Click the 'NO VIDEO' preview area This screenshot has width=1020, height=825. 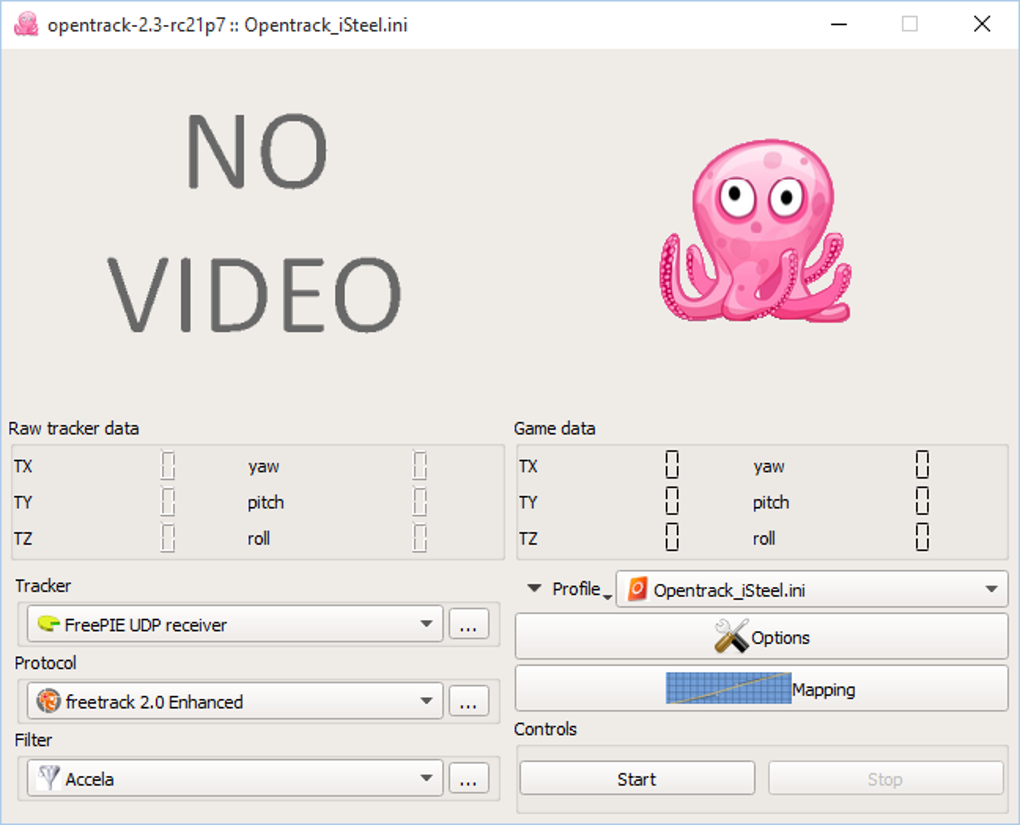click(x=255, y=223)
